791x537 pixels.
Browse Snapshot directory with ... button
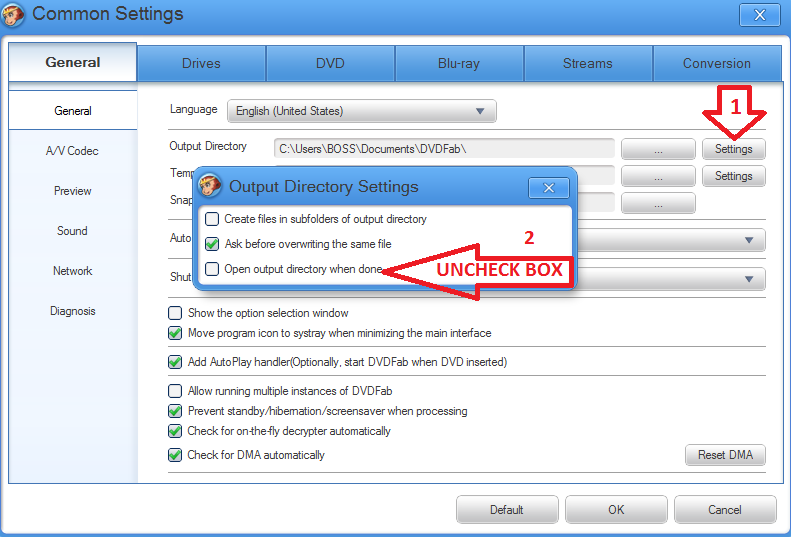point(658,203)
